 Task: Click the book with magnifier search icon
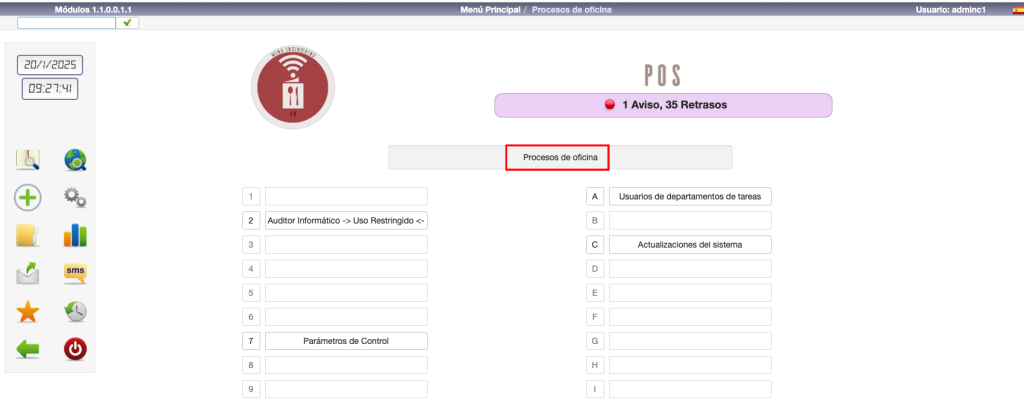pos(27,159)
